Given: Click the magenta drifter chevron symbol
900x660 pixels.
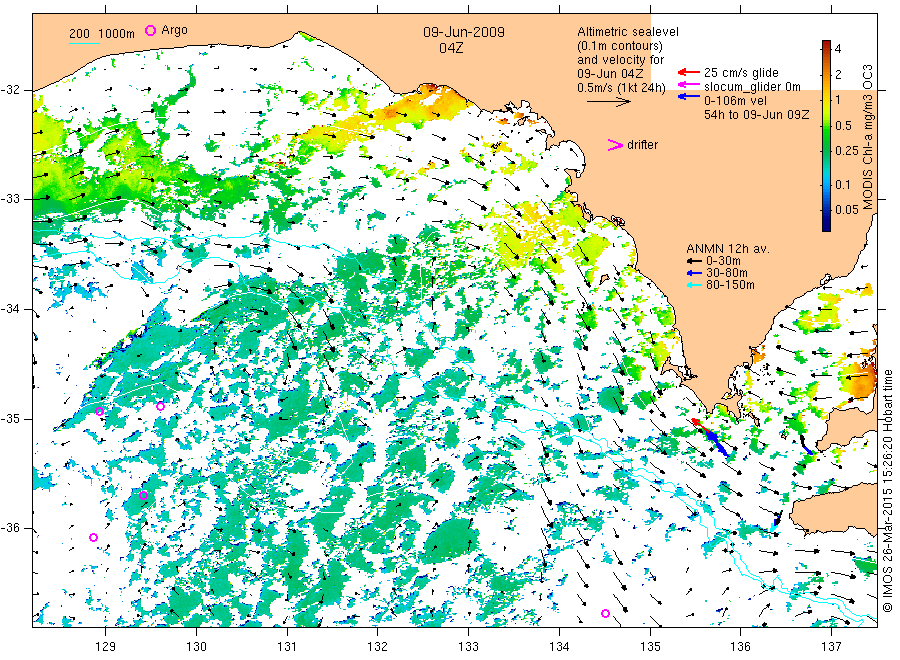Looking at the screenshot, I should tap(615, 145).
